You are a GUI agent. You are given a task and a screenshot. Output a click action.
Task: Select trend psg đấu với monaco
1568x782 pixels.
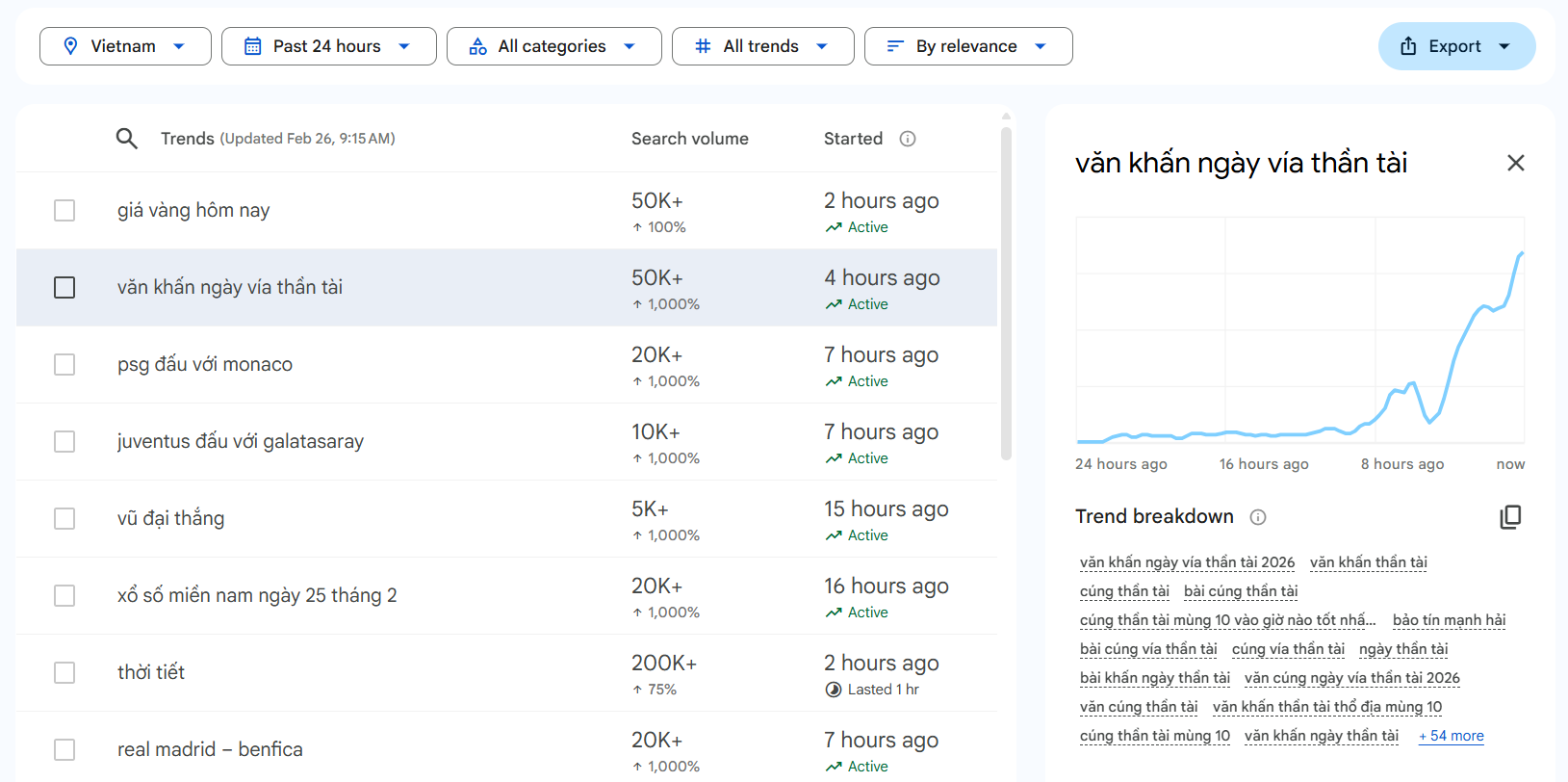pyautogui.click(x=205, y=364)
